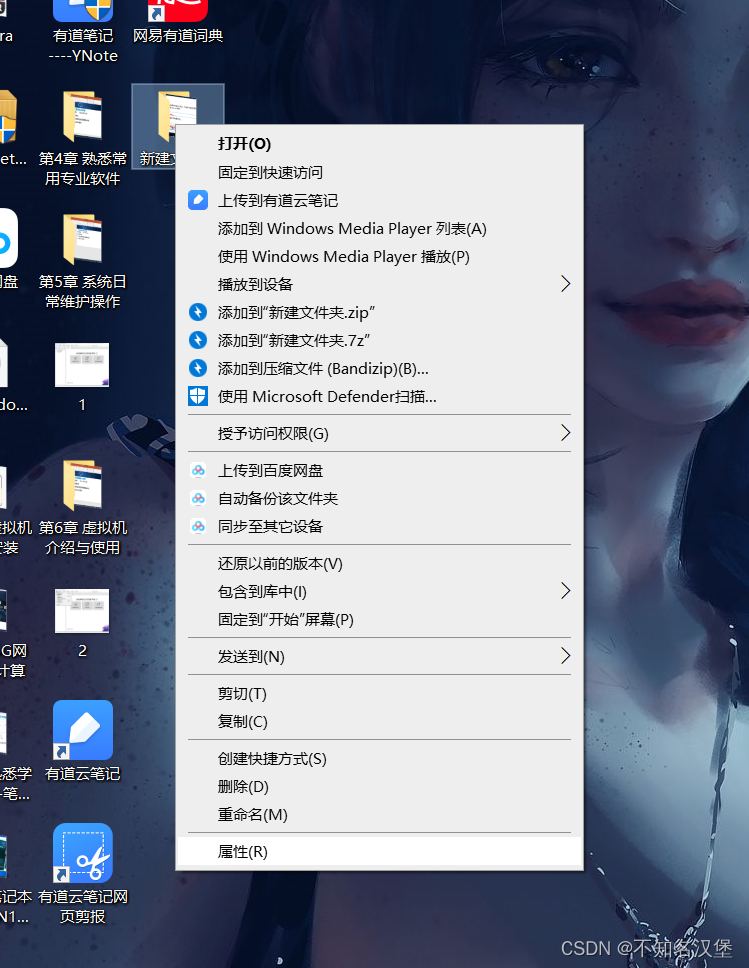Choose 添加到"新建文件夹.7z" menu entry
This screenshot has width=749, height=968.
pos(379,340)
